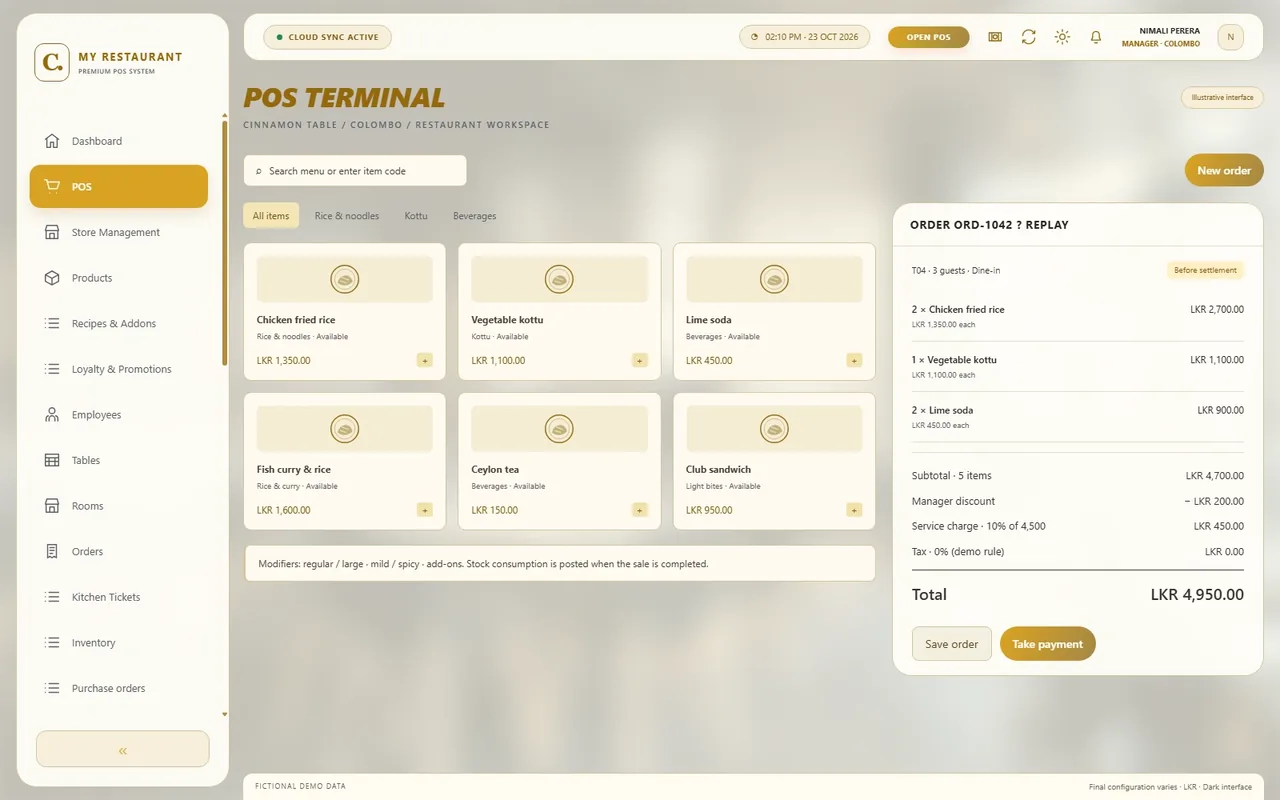Click the Before settlement badge
This screenshot has height=800, width=1280.
point(1205,270)
